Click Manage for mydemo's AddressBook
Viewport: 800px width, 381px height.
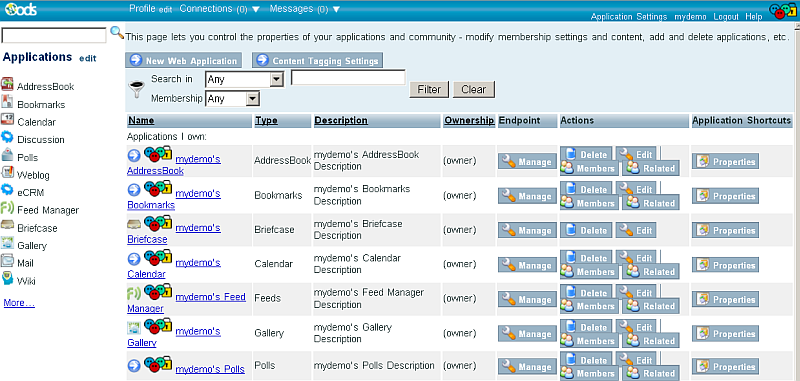[527, 162]
